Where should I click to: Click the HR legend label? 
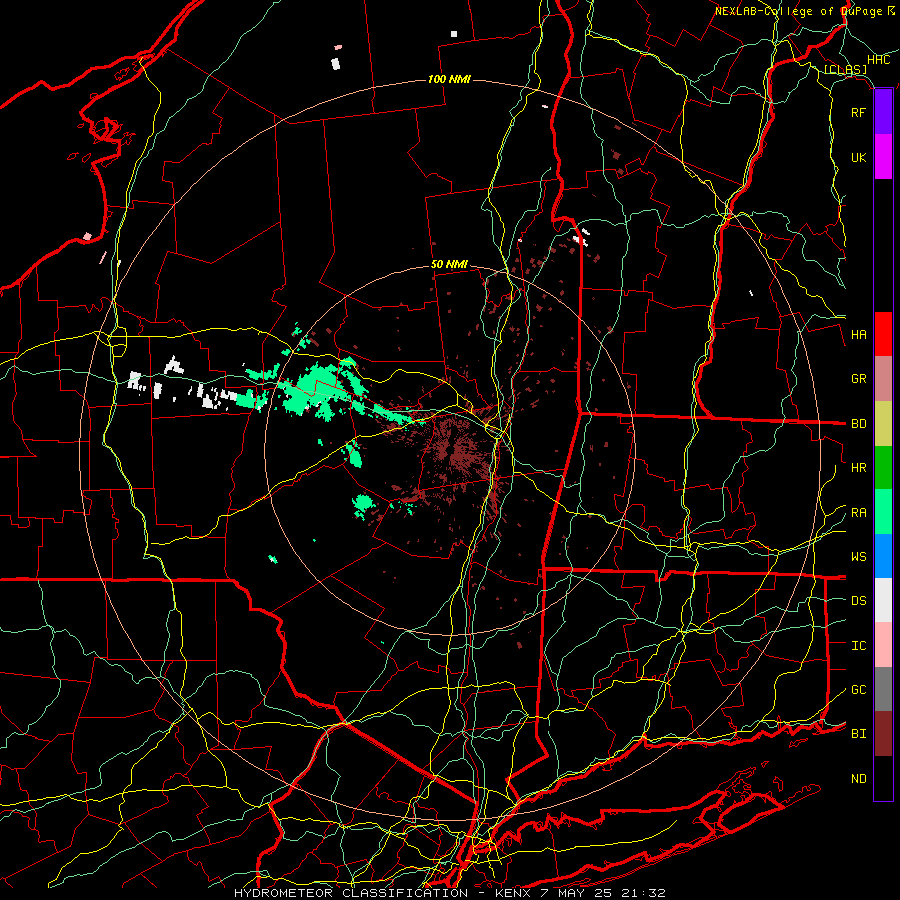pyautogui.click(x=858, y=468)
